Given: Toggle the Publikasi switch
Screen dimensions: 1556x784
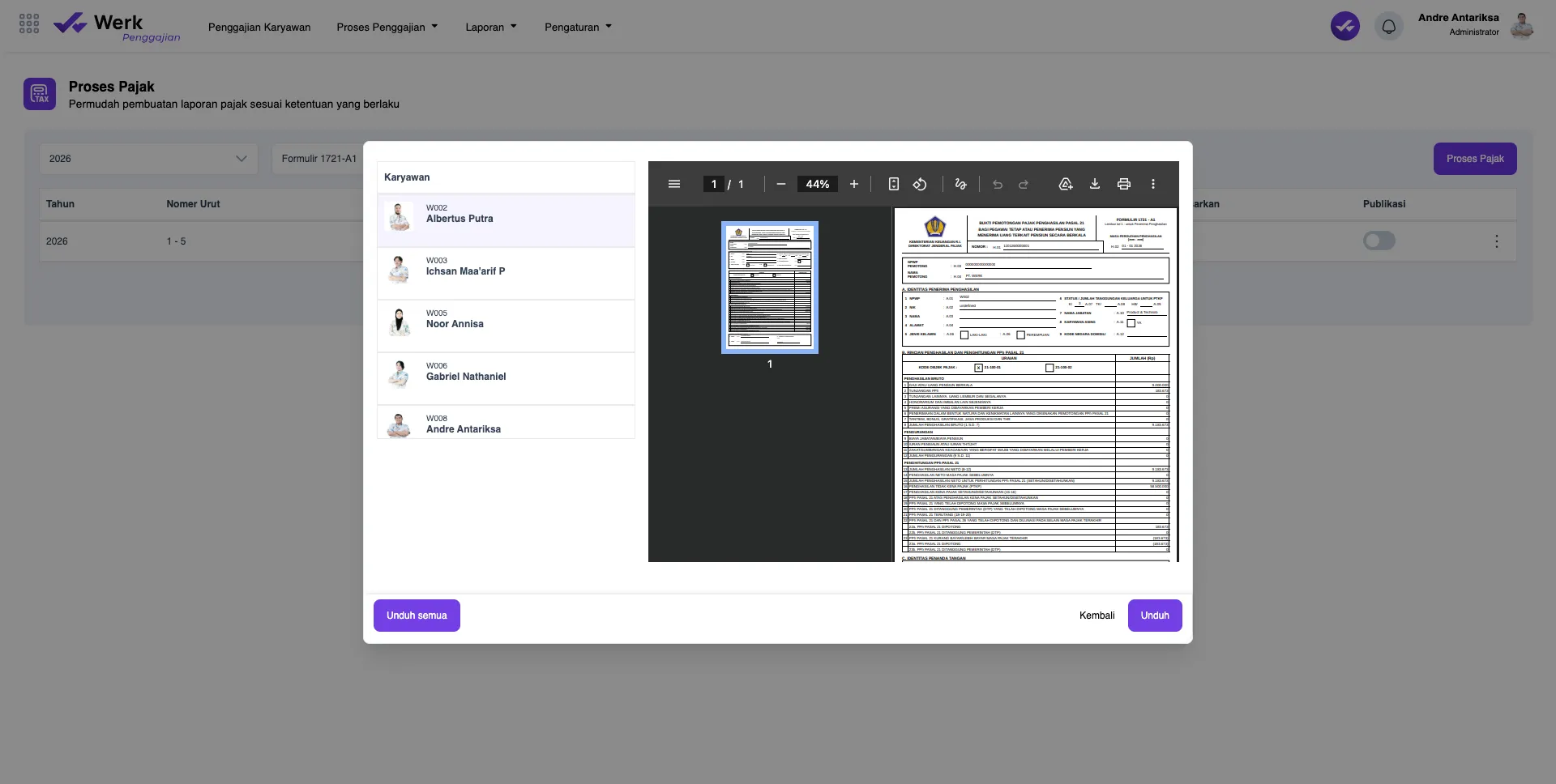Looking at the screenshot, I should click(1379, 241).
